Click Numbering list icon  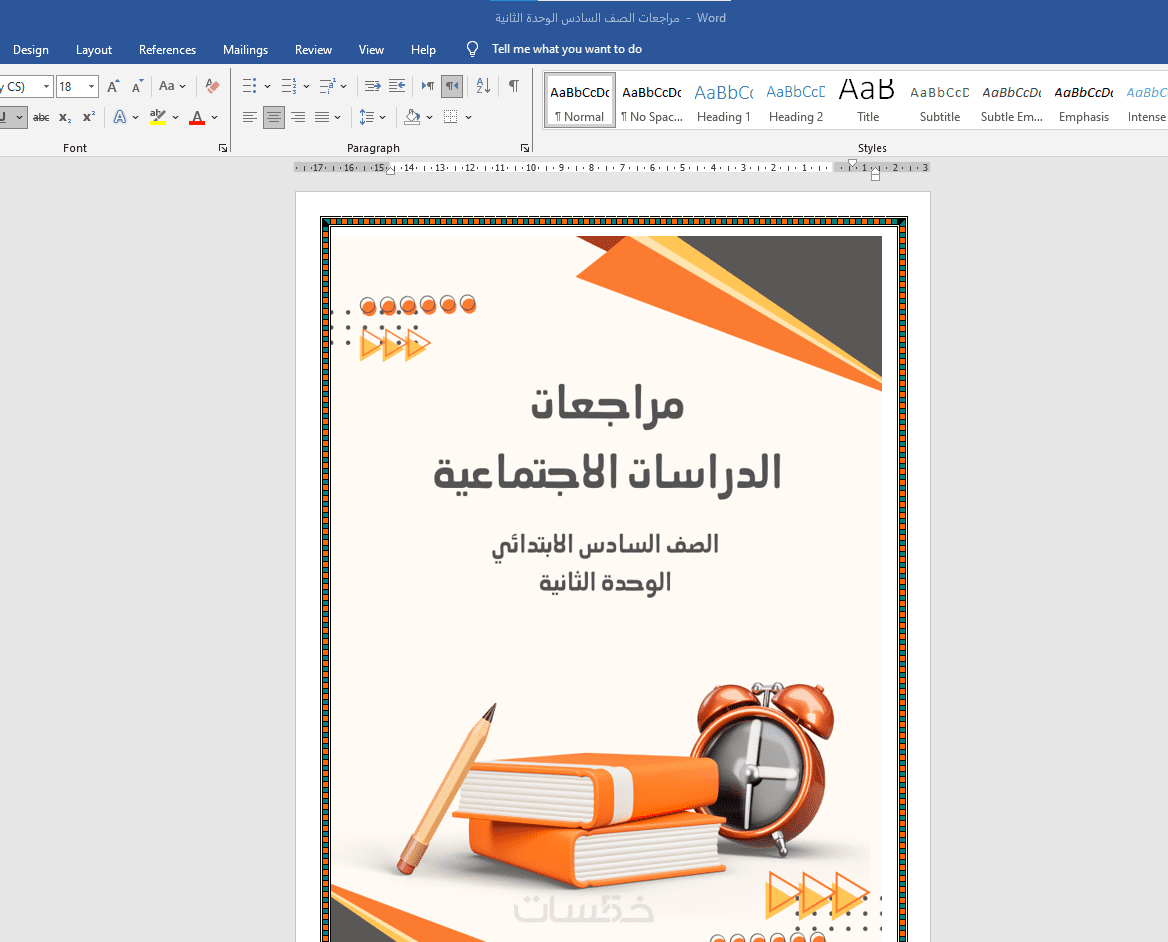[x=289, y=86]
